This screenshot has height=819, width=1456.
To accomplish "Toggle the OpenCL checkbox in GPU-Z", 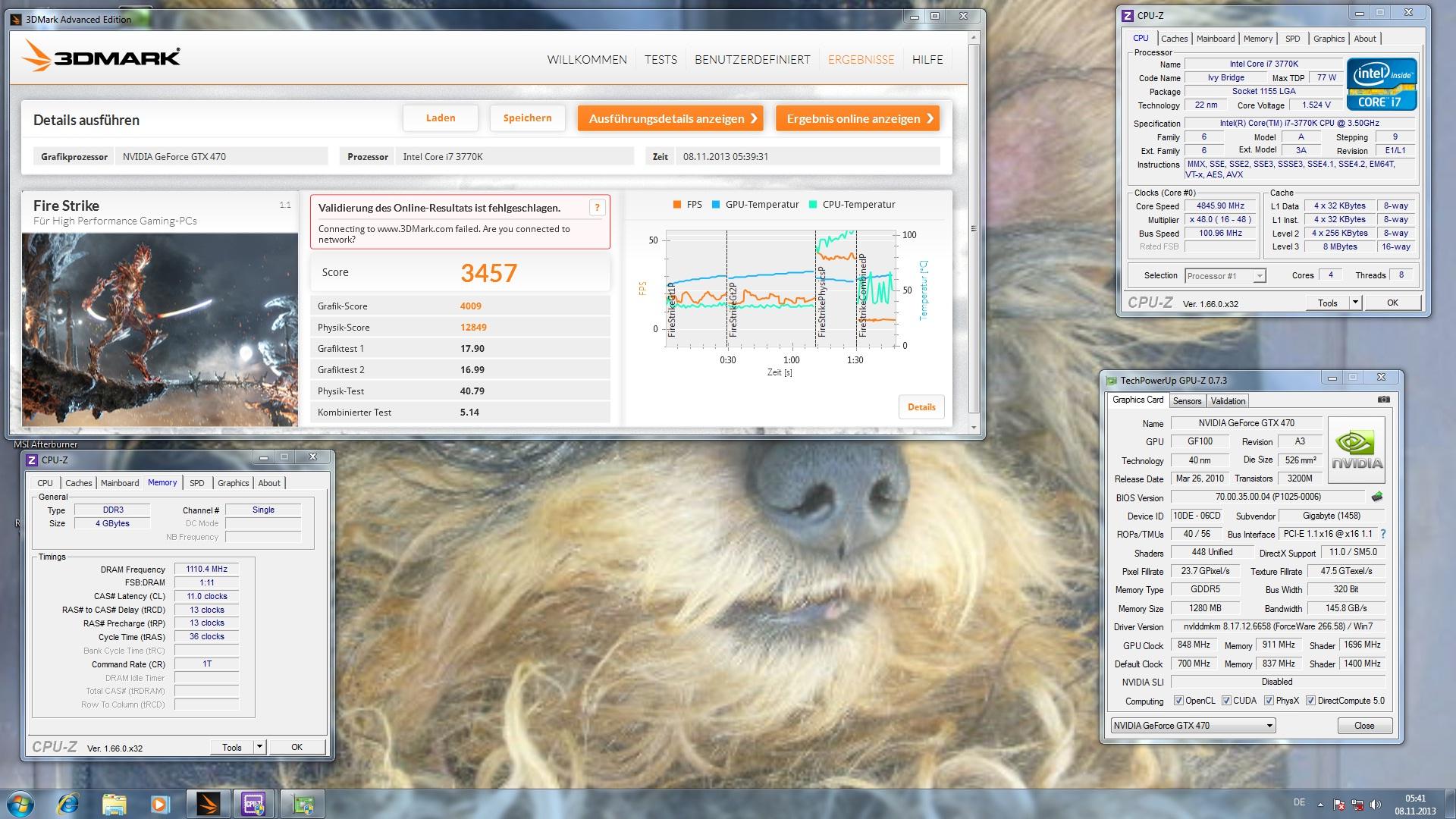I will 1178,701.
